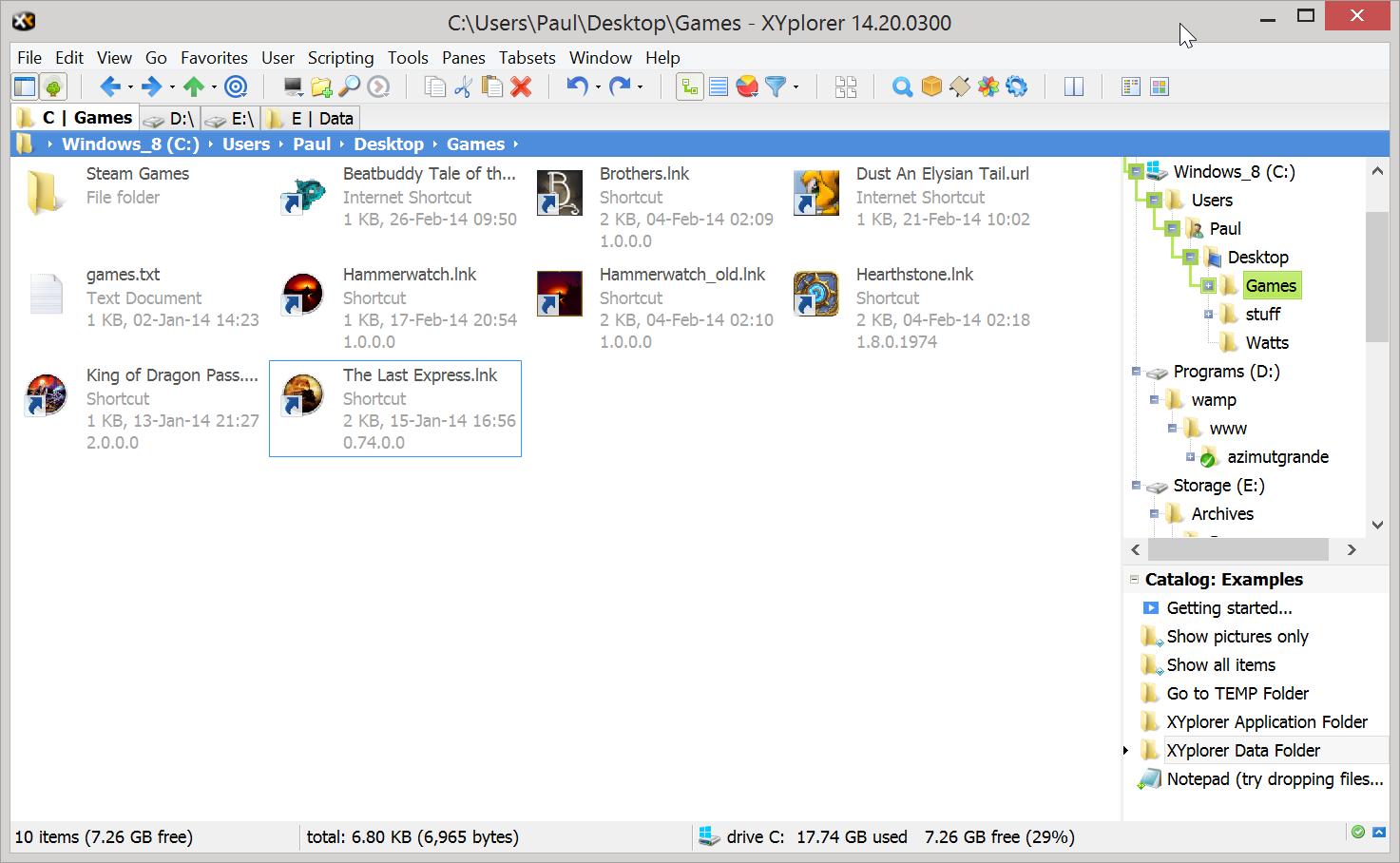The height and width of the screenshot is (863, 1400).
Task: Switch to the E | Data tab
Action: tap(310, 118)
